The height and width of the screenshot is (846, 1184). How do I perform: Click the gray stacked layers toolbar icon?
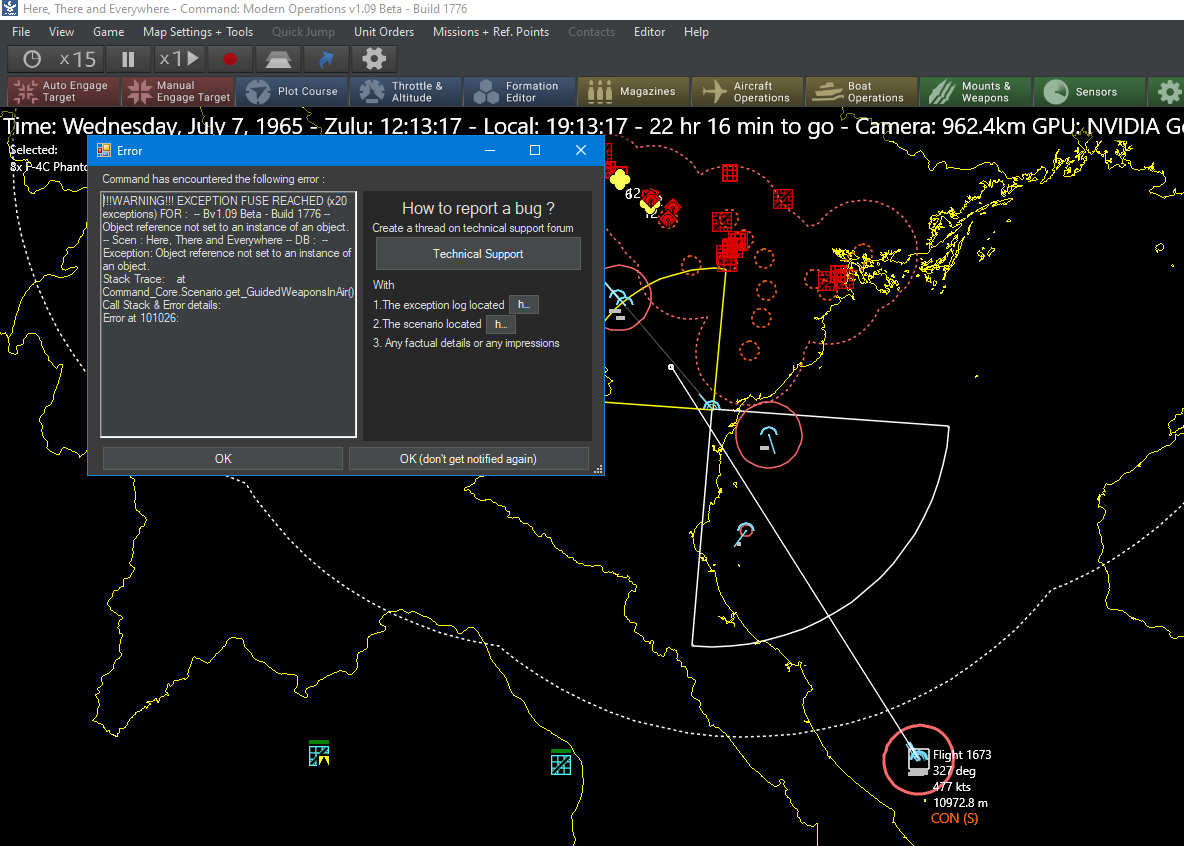(x=278, y=59)
